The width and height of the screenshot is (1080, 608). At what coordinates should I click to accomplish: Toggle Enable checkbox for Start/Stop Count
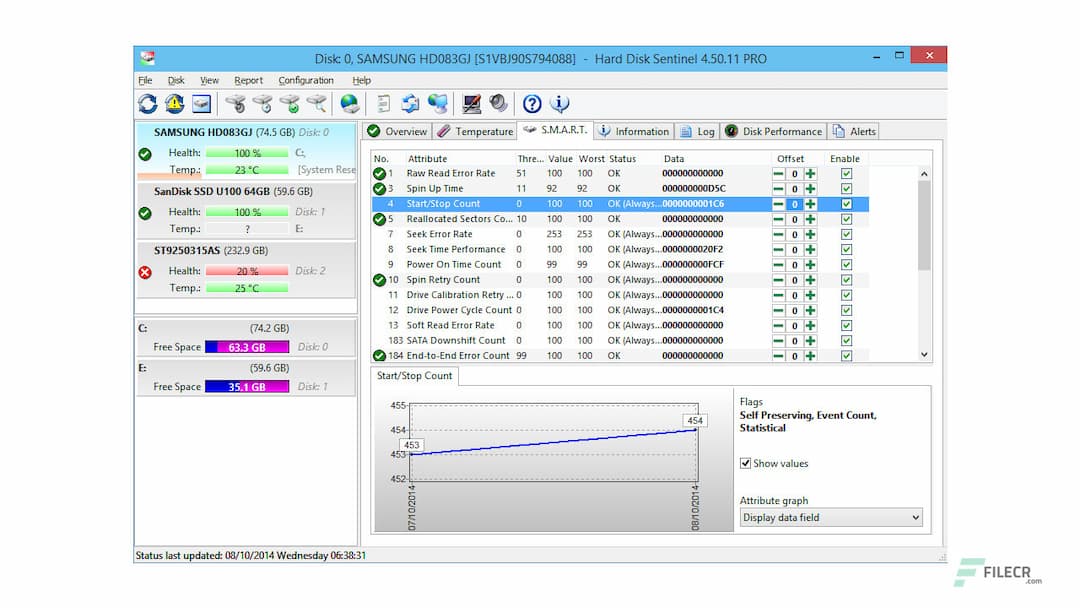[x=847, y=204]
